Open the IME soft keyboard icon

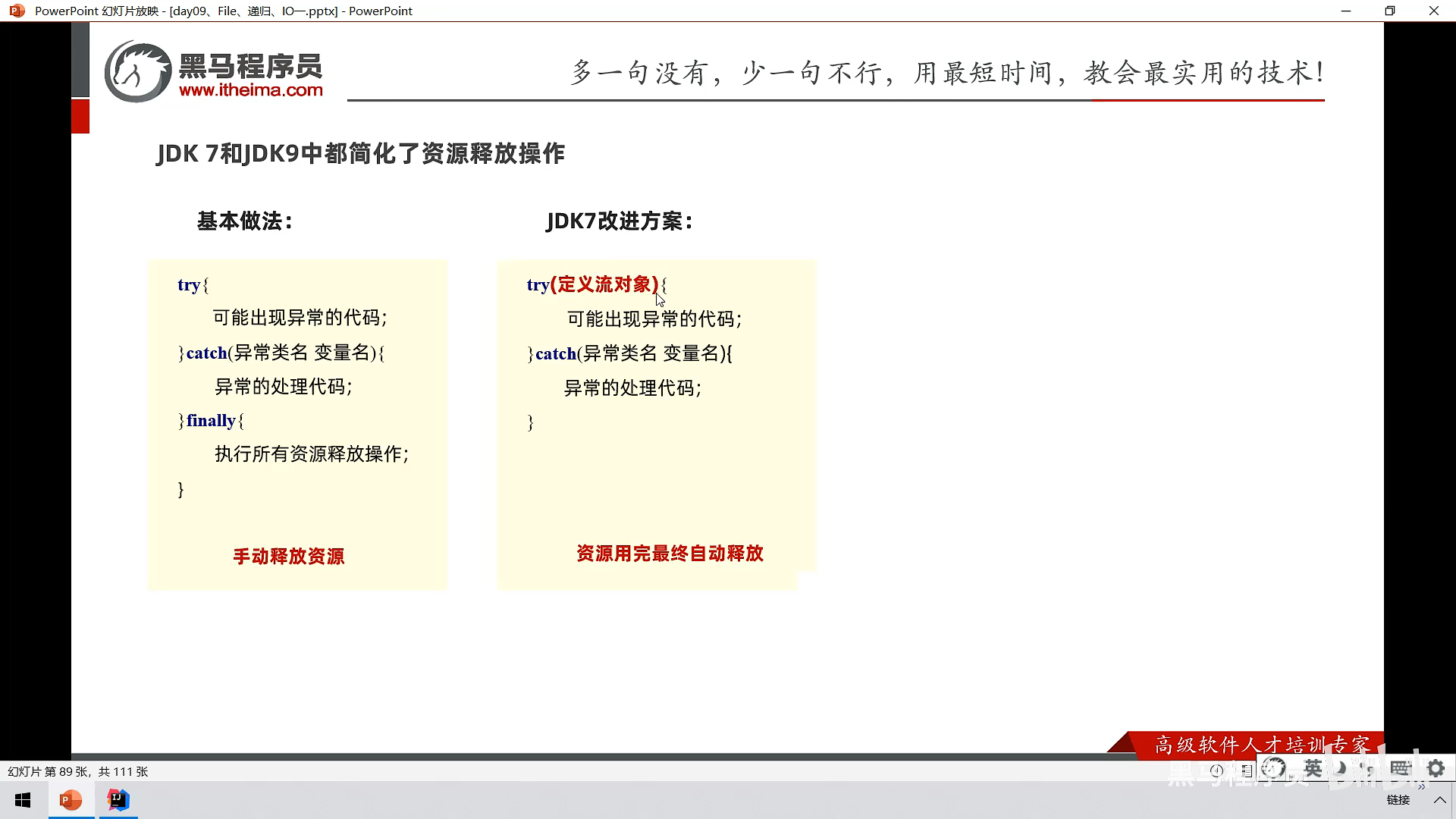pyautogui.click(x=1400, y=768)
